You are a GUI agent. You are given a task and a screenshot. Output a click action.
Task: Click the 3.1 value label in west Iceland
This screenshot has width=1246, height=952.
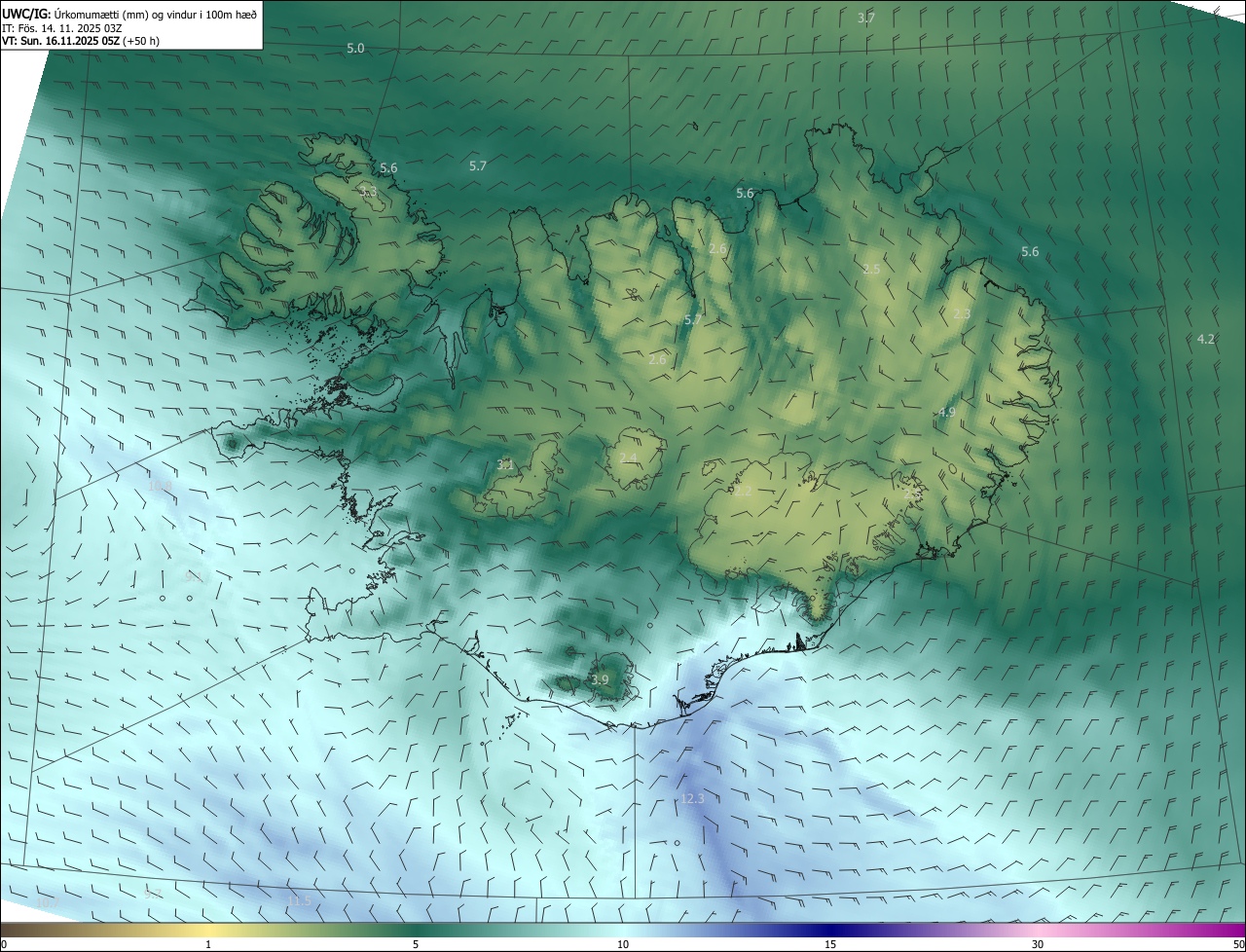pyautogui.click(x=504, y=464)
